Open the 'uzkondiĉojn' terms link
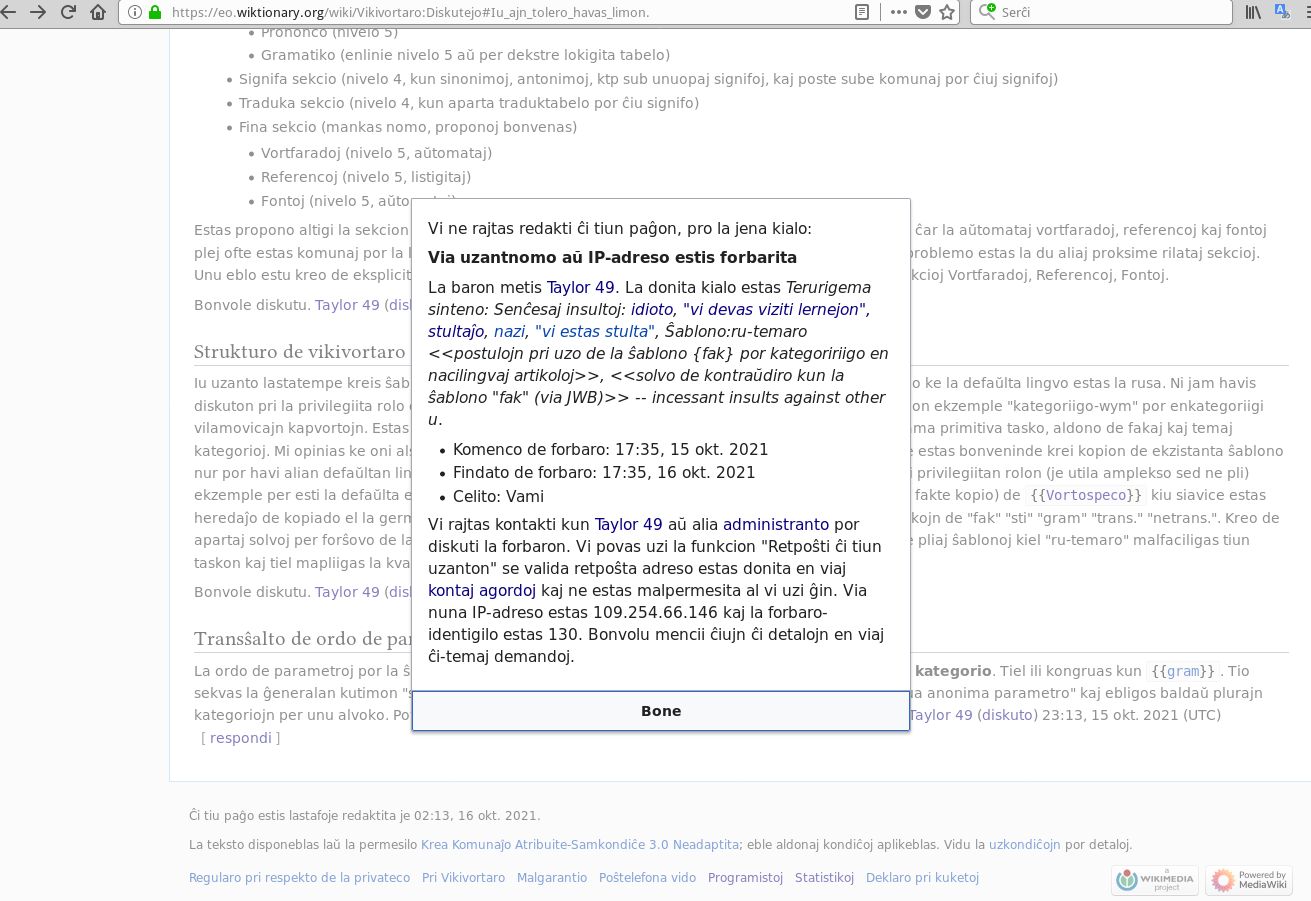 click(1025, 845)
